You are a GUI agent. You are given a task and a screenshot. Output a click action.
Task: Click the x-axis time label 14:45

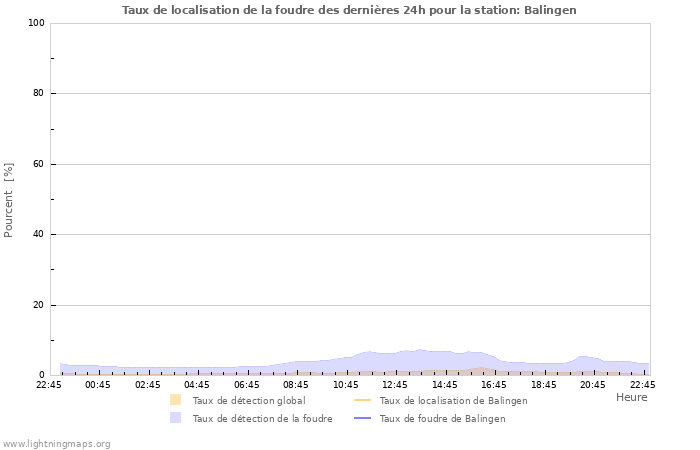(x=445, y=384)
